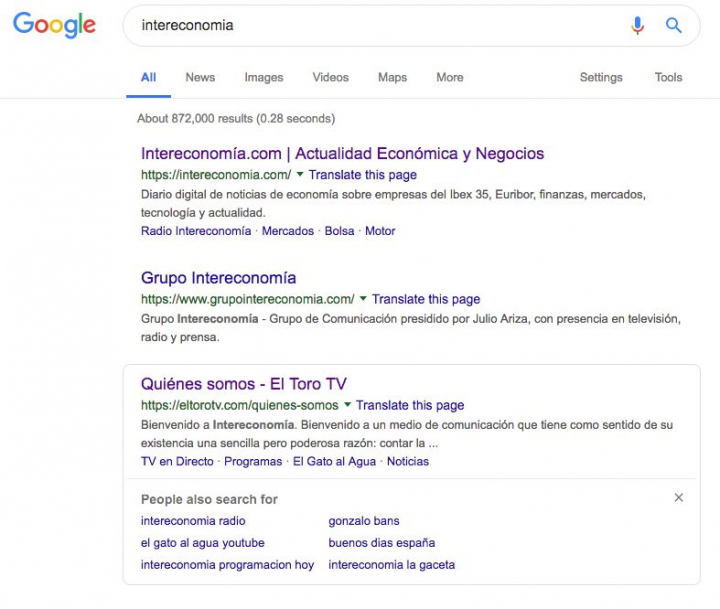The width and height of the screenshot is (720, 609).
Task: Open Intereconomía.com Actualidad Económica result
Action: [x=342, y=154]
